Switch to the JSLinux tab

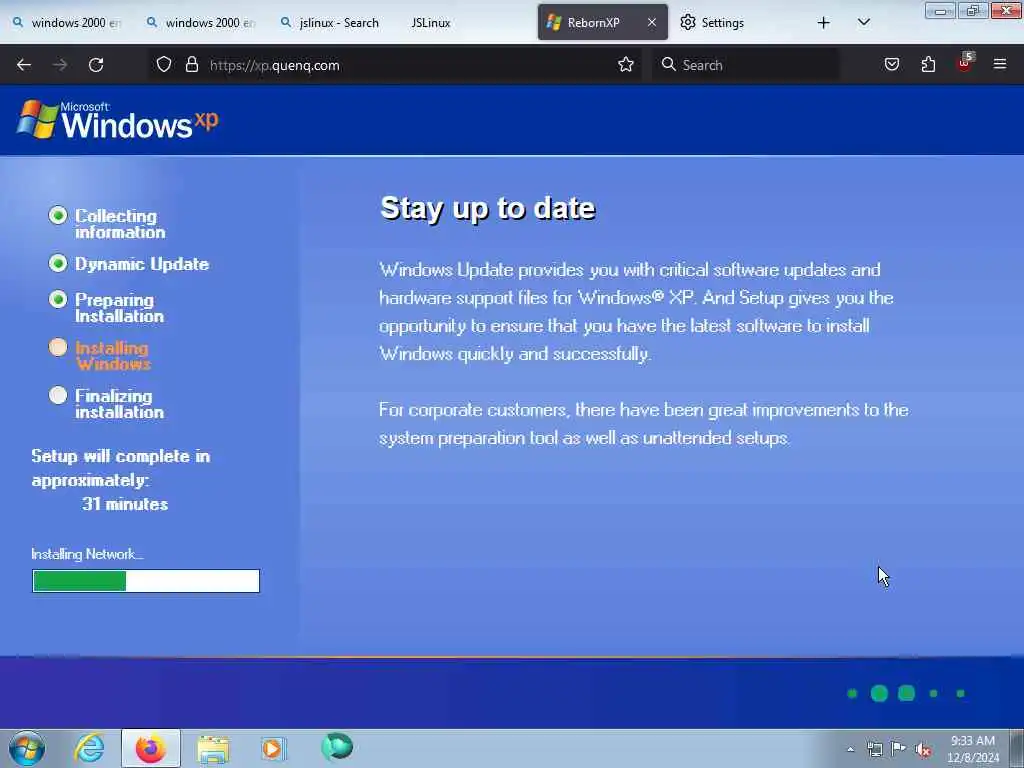coord(431,23)
